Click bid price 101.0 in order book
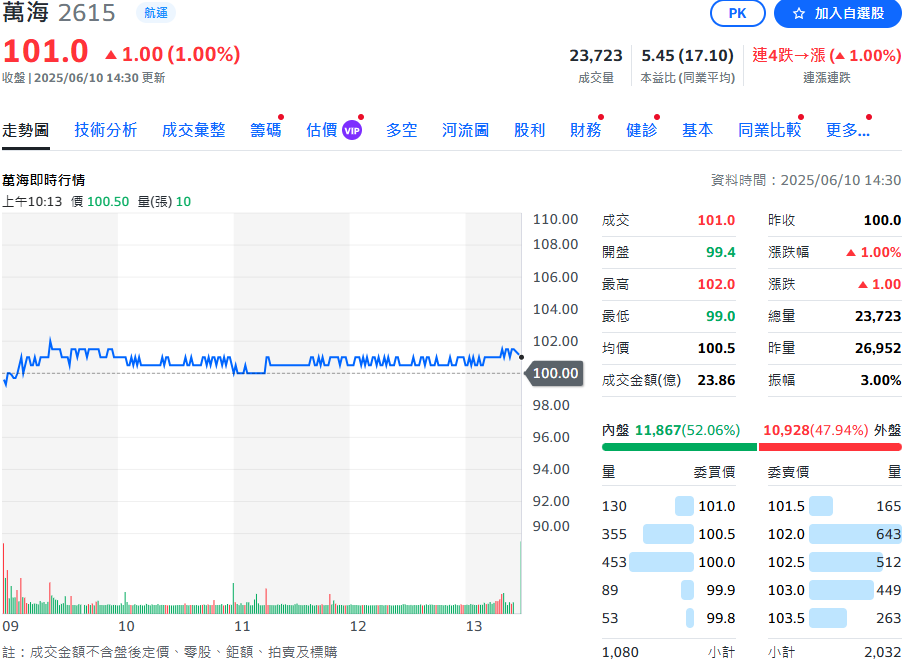The width and height of the screenshot is (908, 661). 716,506
